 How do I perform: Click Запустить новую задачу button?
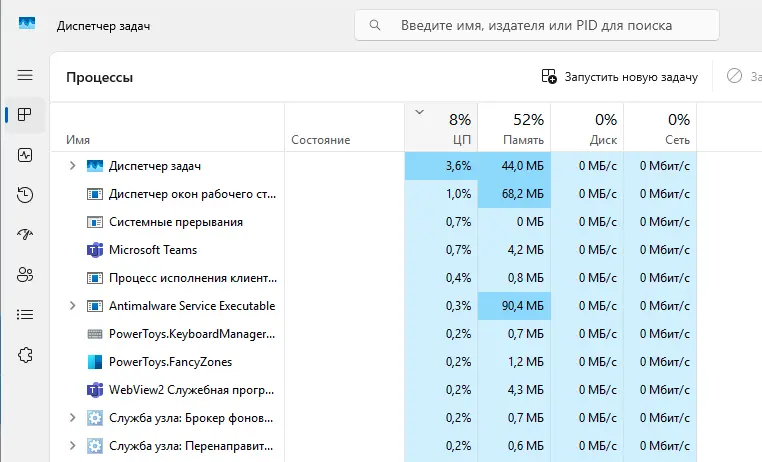coord(620,77)
